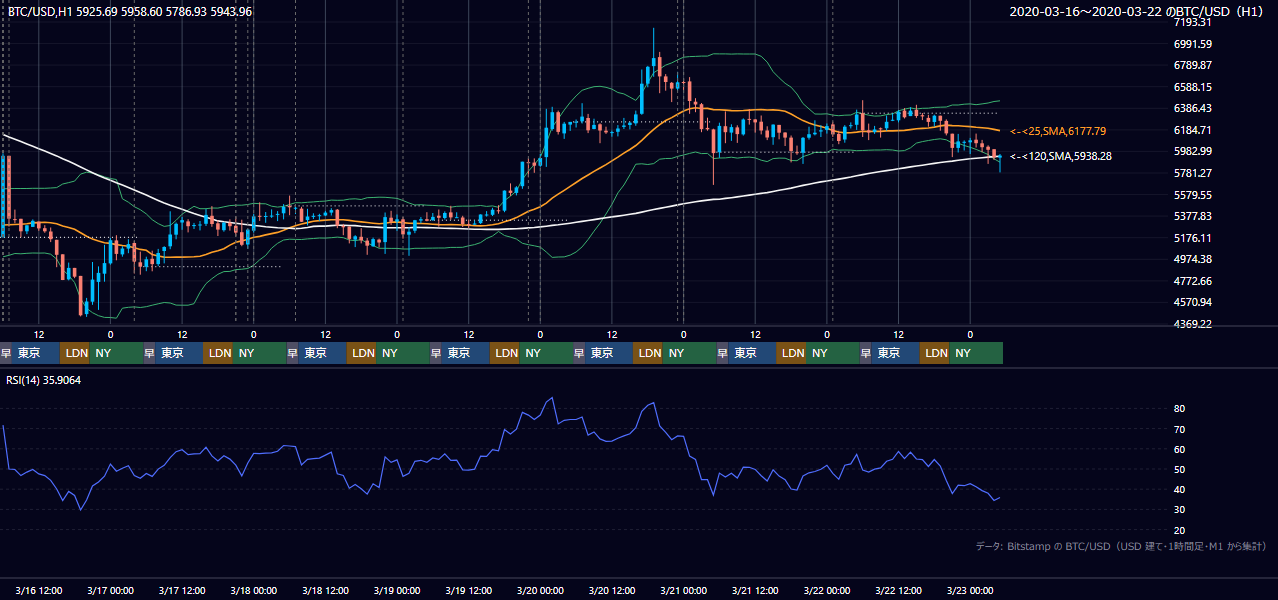This screenshot has height=600, width=1278.
Task: Click RSI scale value 20
Action: pos(1179,530)
